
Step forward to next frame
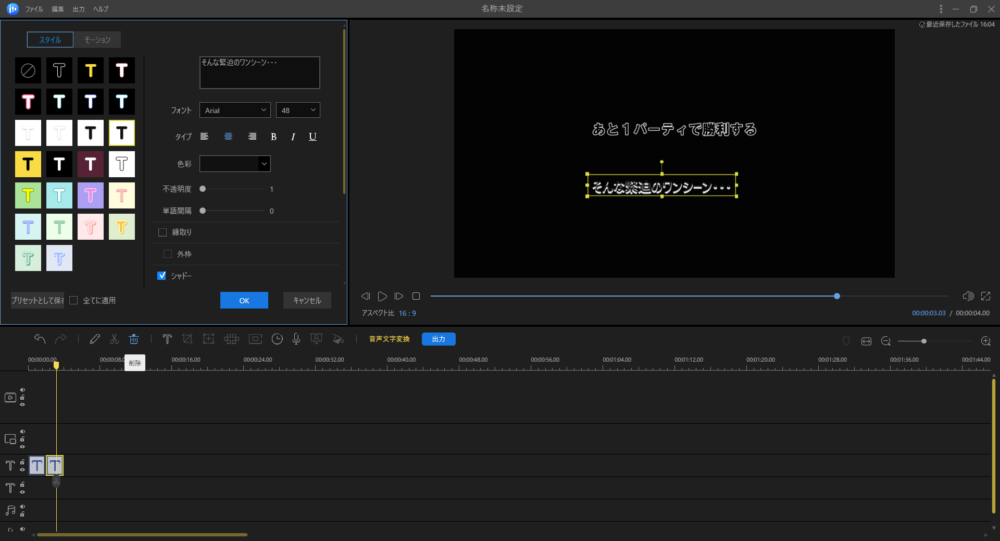pos(399,296)
